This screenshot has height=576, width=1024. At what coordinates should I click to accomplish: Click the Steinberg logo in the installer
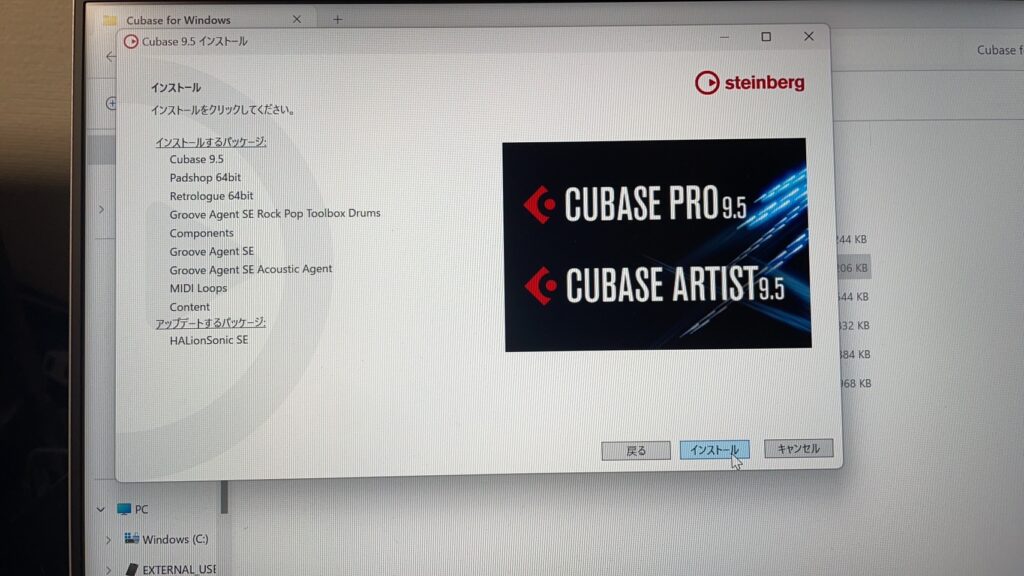[750, 83]
